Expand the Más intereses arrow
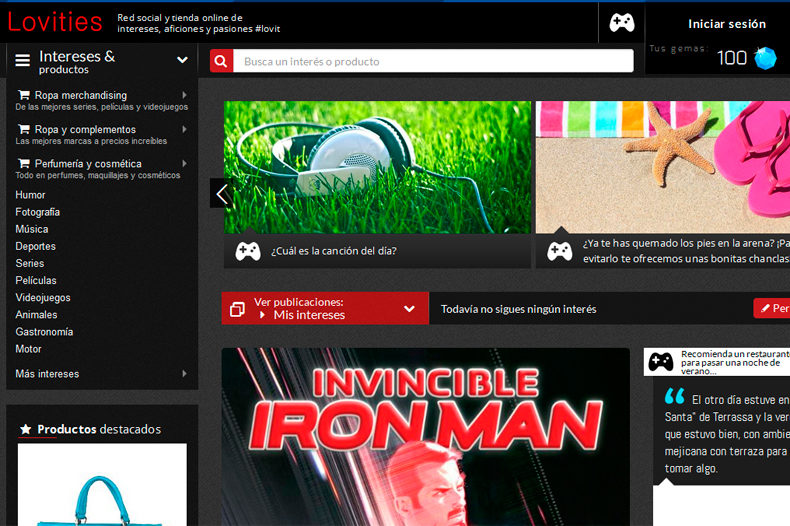790x526 pixels. pos(184,374)
